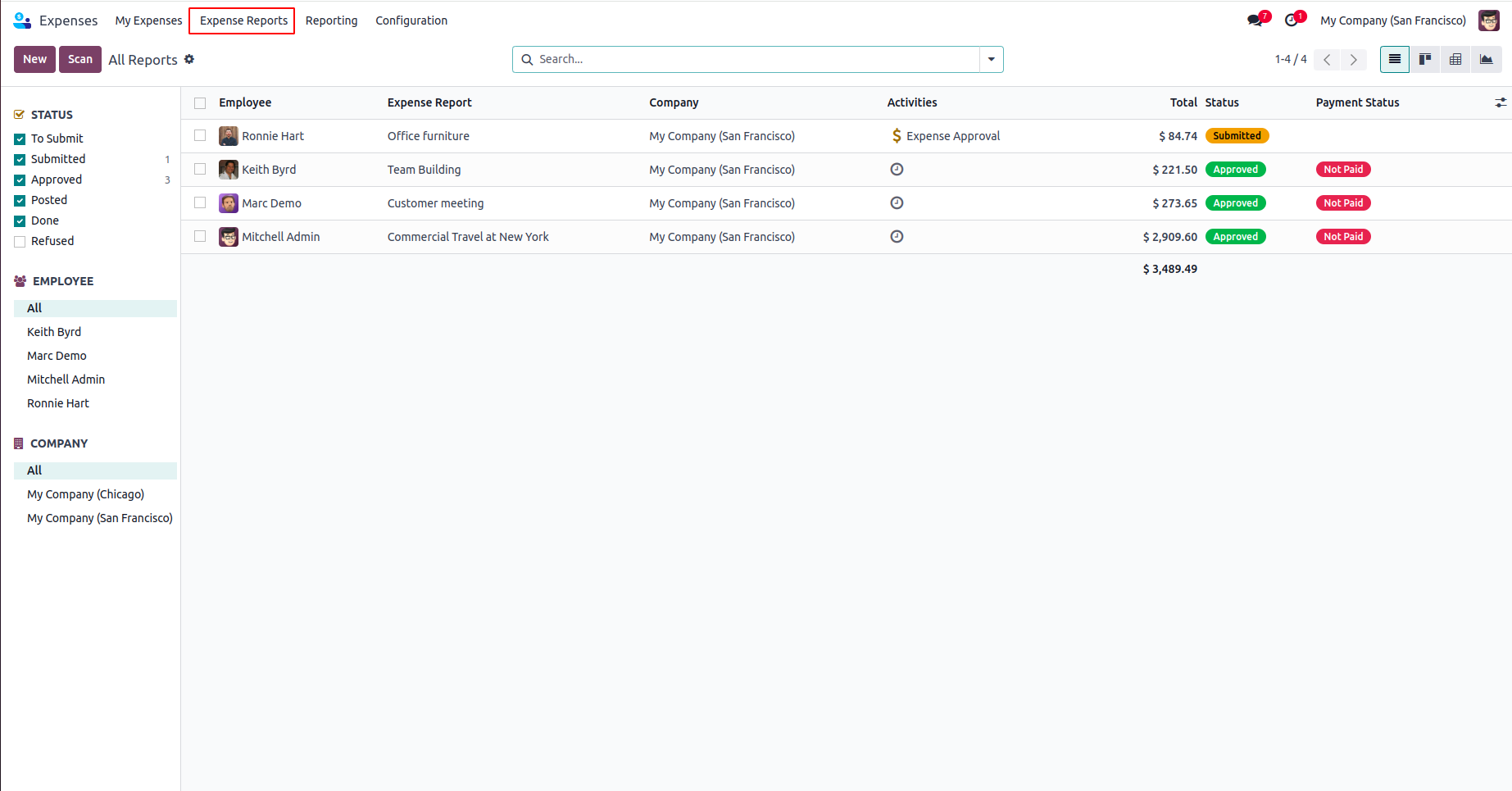Image resolution: width=1512 pixels, height=791 pixels.
Task: Open the Expense Reports menu
Action: tap(243, 20)
